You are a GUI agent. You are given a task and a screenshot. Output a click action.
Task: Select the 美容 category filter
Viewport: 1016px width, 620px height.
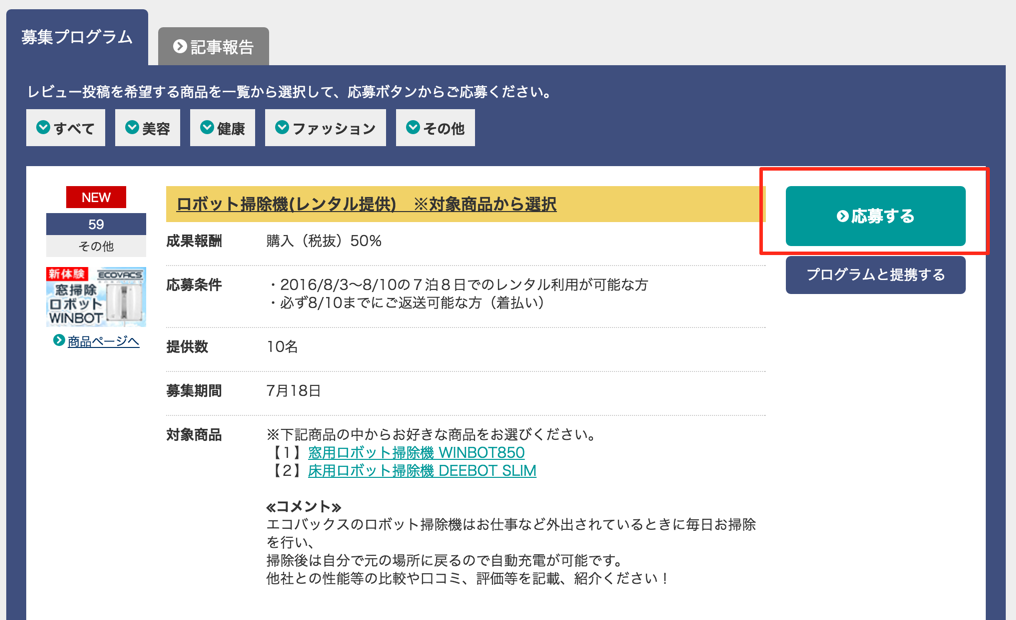click(147, 128)
